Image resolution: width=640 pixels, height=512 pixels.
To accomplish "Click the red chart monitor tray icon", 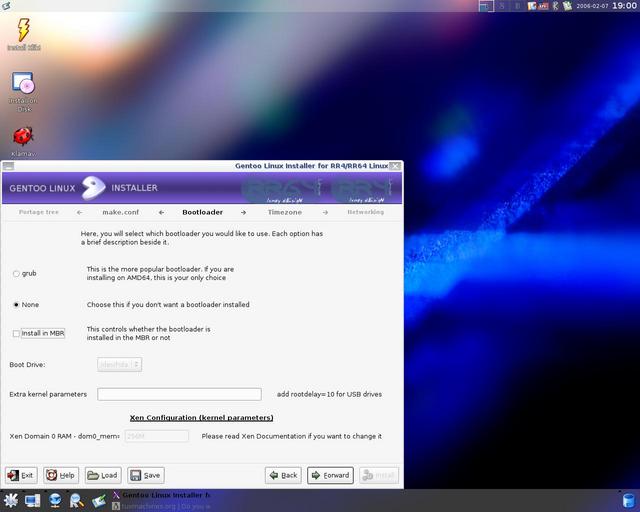I will (x=543, y=6).
